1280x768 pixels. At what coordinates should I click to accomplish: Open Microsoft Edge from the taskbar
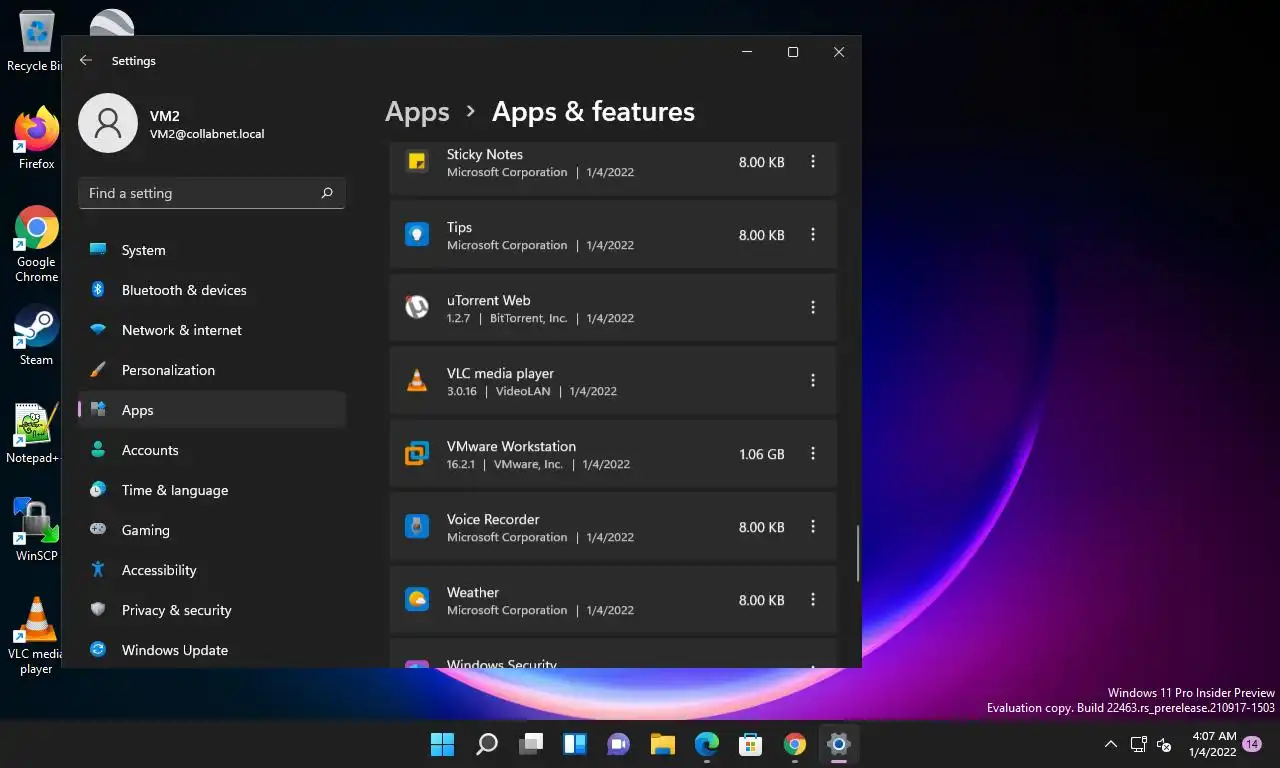707,744
